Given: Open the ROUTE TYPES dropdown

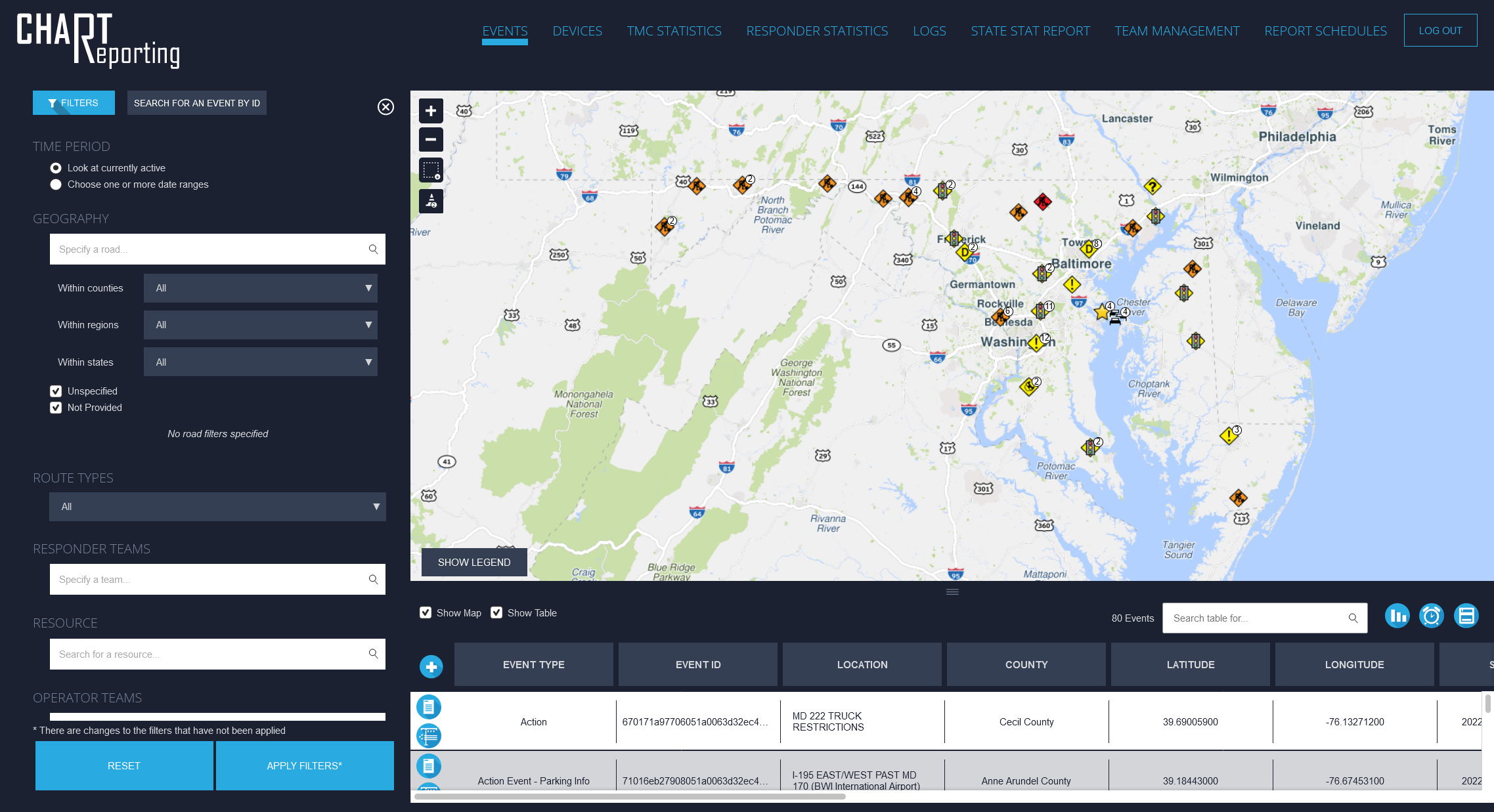Looking at the screenshot, I should [217, 506].
